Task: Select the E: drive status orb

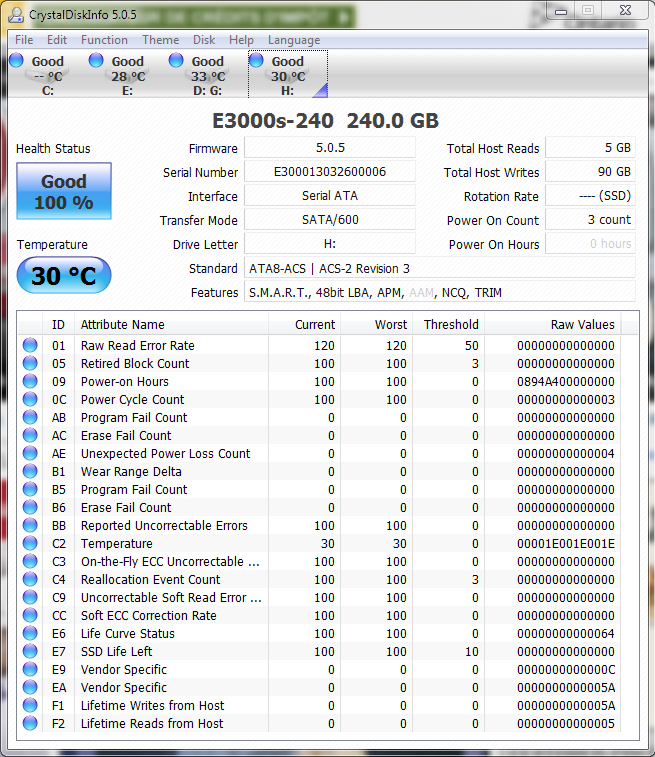Action: 97,61
